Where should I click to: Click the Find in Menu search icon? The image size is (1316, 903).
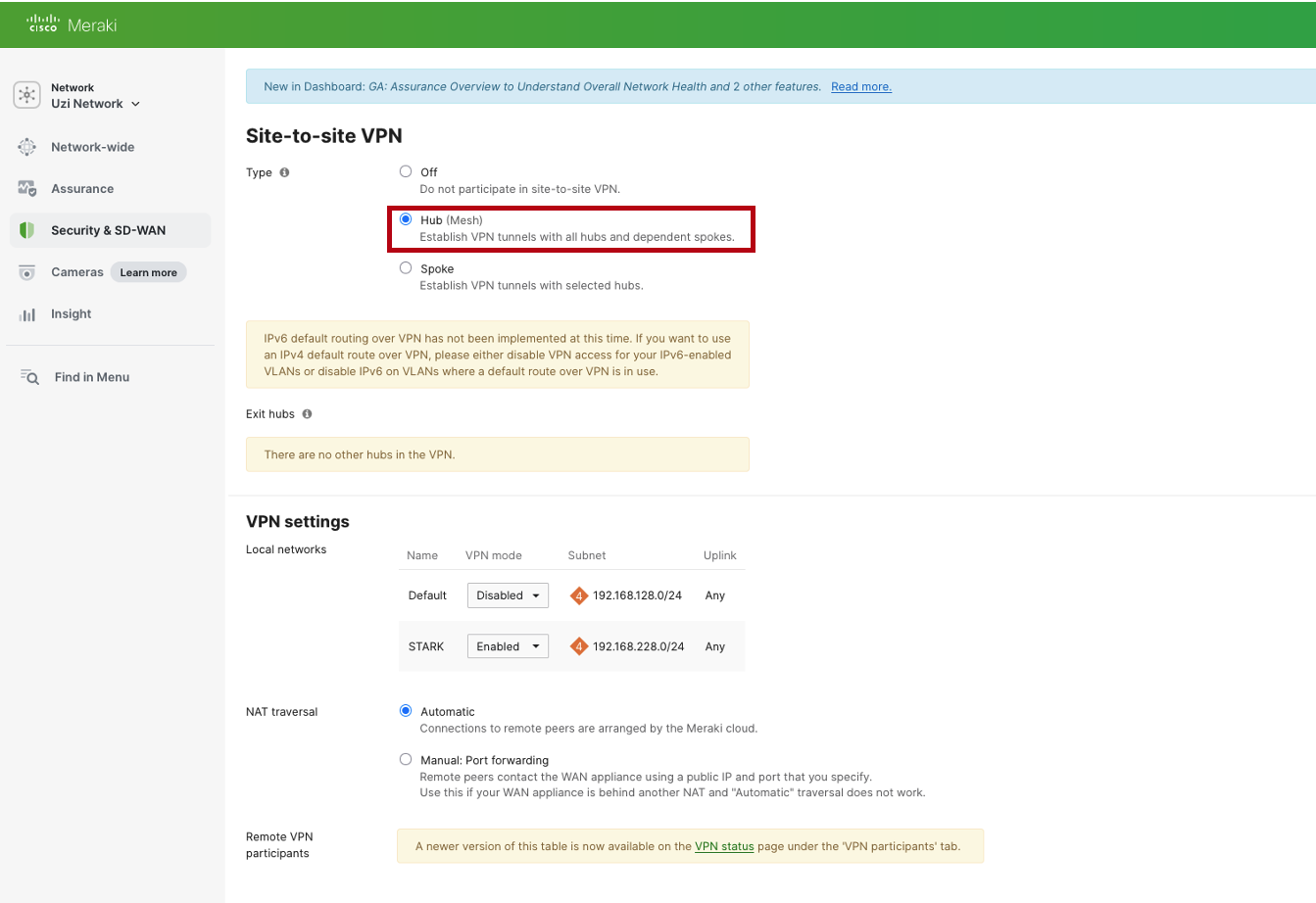pyautogui.click(x=29, y=377)
